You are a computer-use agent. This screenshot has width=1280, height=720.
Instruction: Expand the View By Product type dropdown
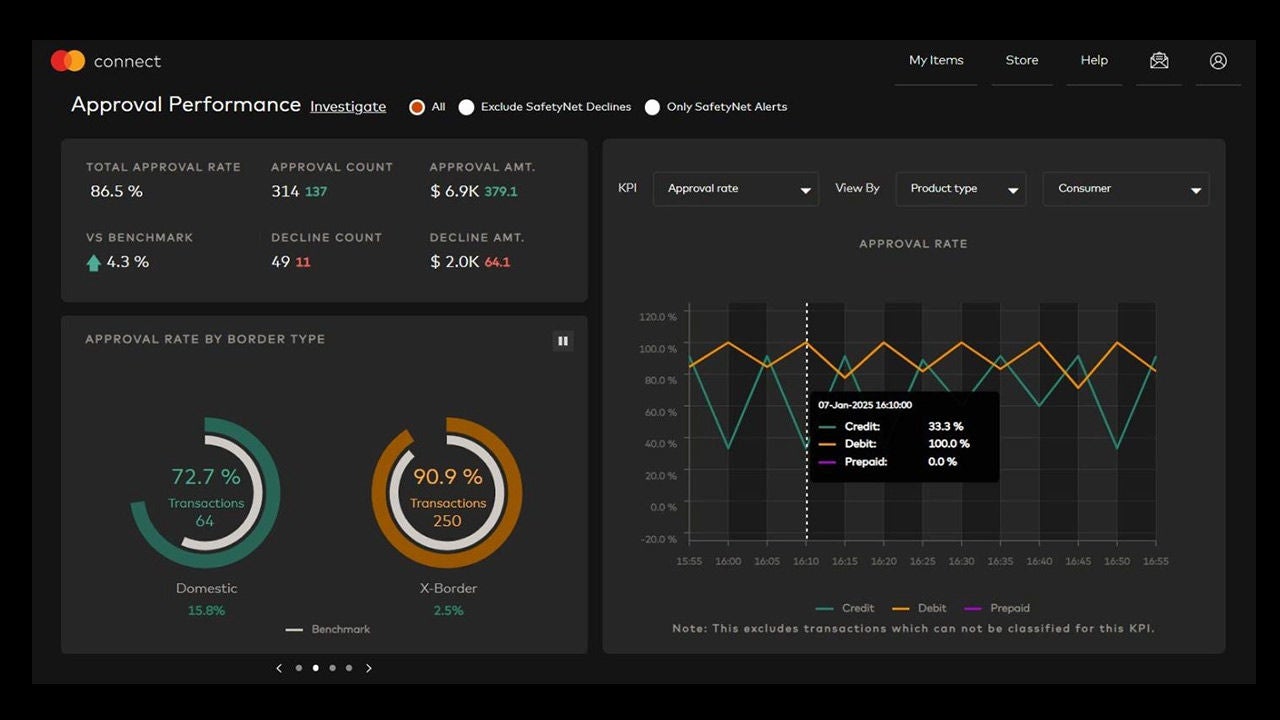960,189
